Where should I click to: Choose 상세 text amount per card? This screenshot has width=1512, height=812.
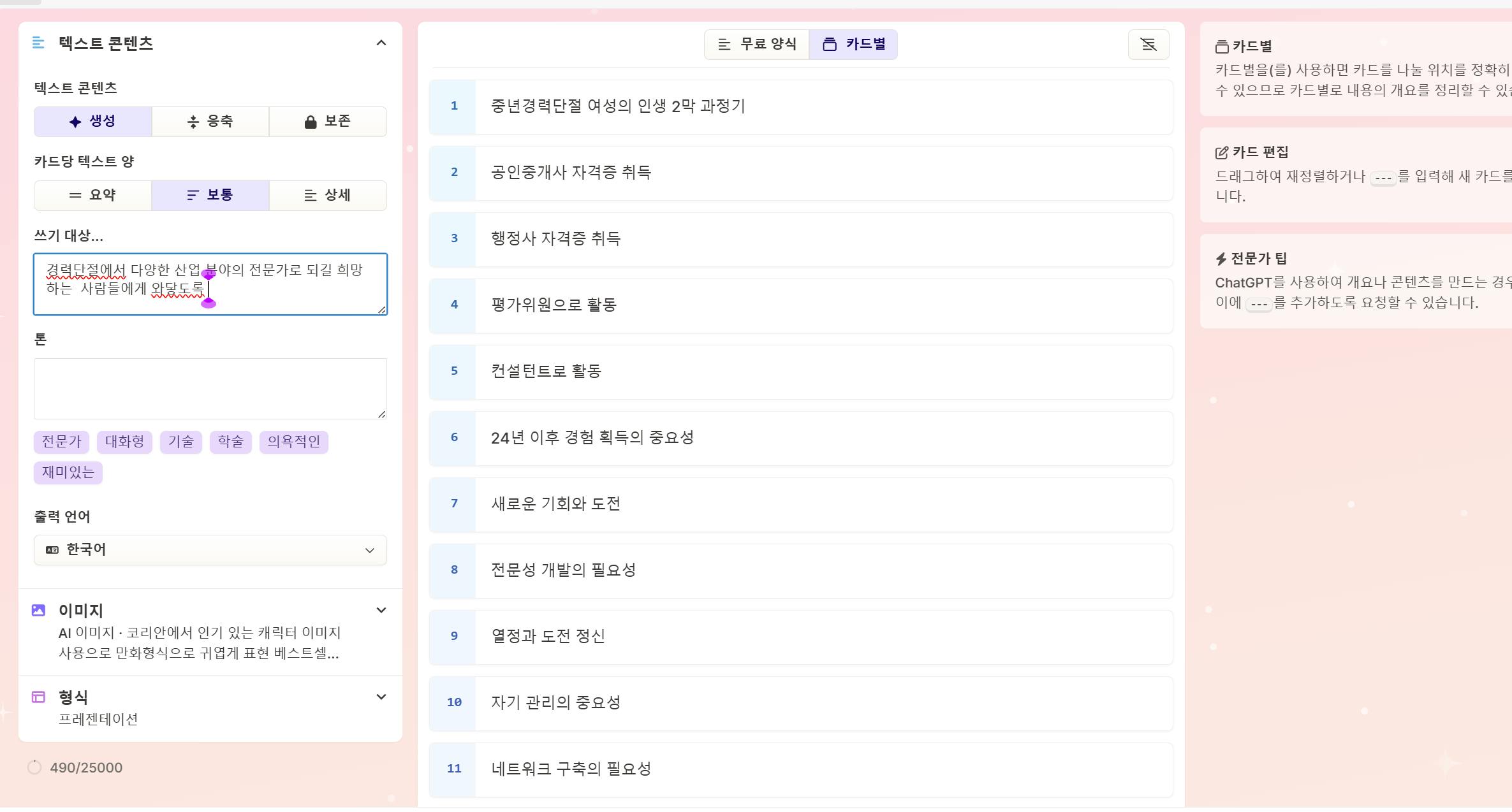[328, 196]
